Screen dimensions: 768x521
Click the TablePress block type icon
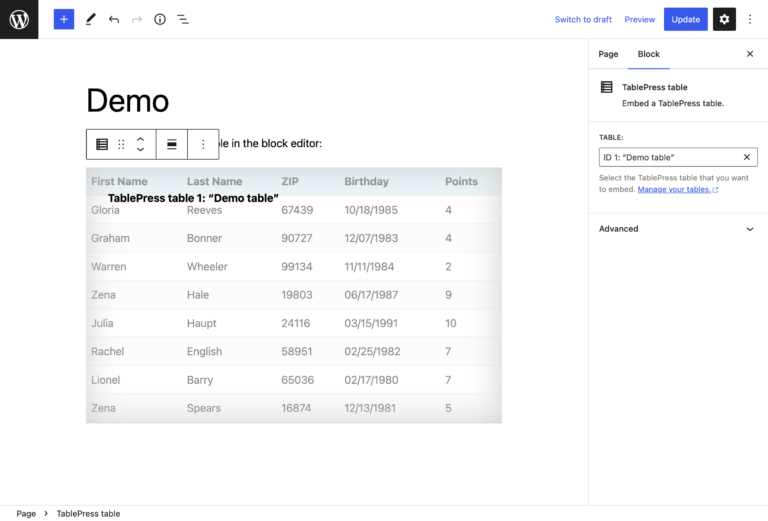tap(102, 144)
